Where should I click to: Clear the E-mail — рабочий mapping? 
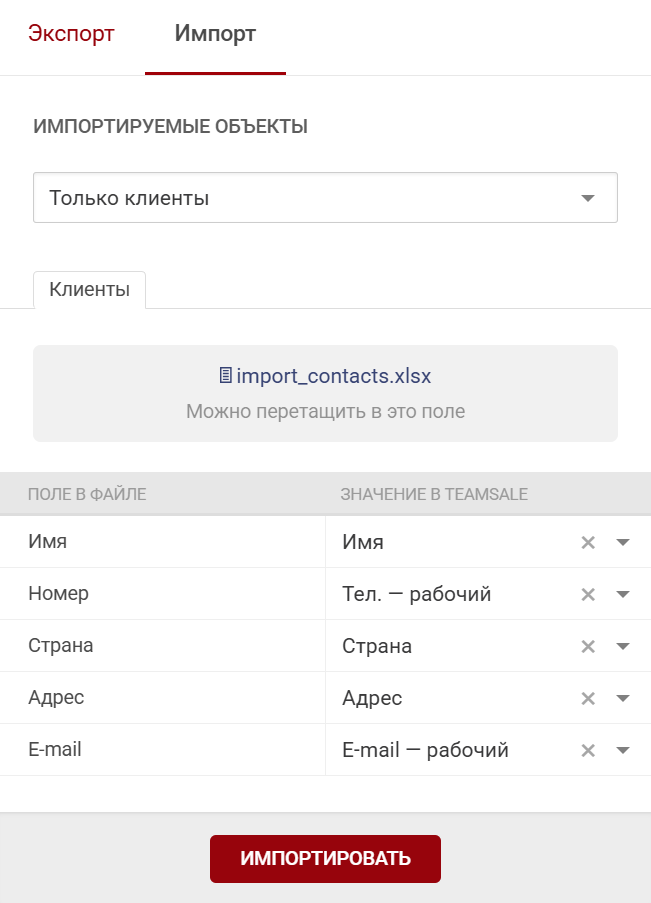tap(588, 750)
